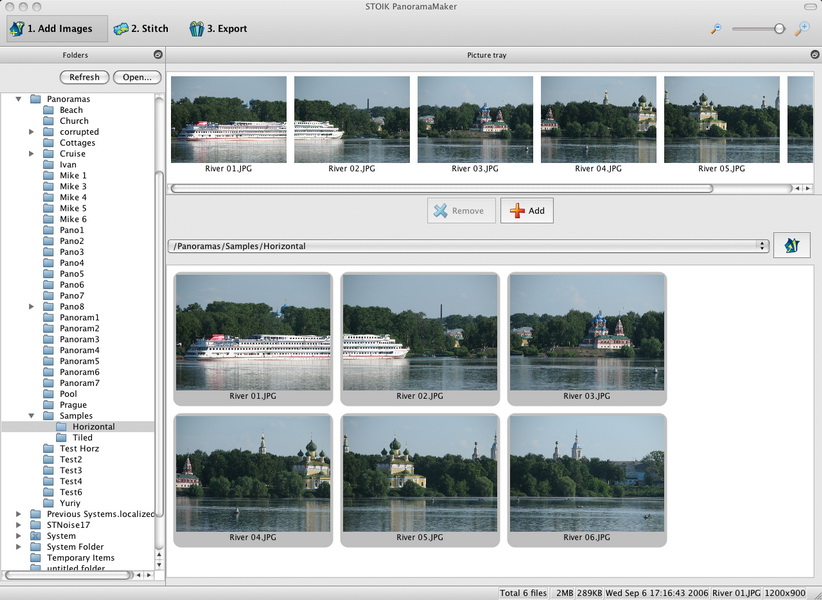This screenshot has width=822, height=600.
Task: Collapse the Samples folder
Action: 32,416
